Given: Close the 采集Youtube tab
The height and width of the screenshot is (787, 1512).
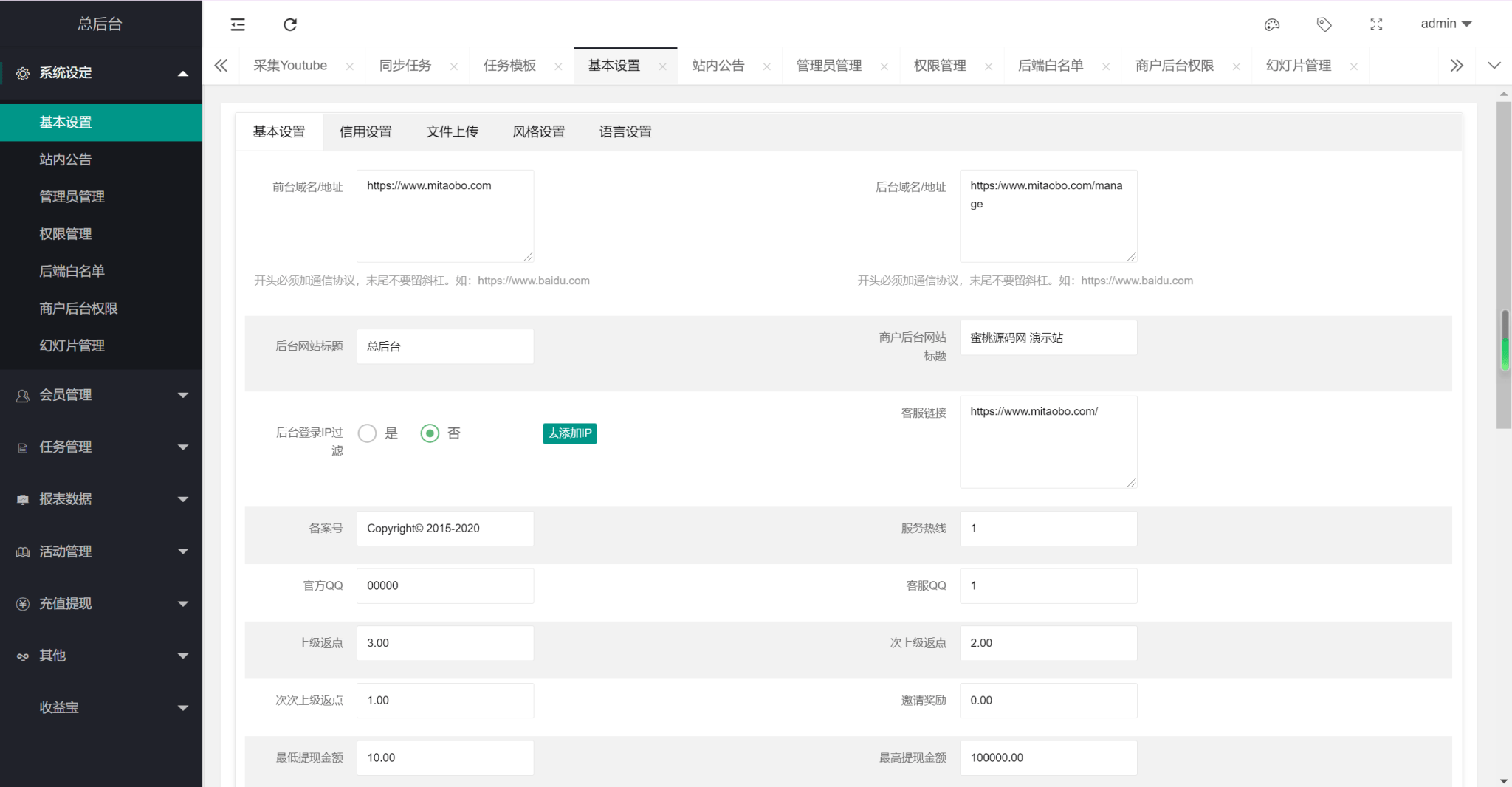Looking at the screenshot, I should click(x=350, y=66).
